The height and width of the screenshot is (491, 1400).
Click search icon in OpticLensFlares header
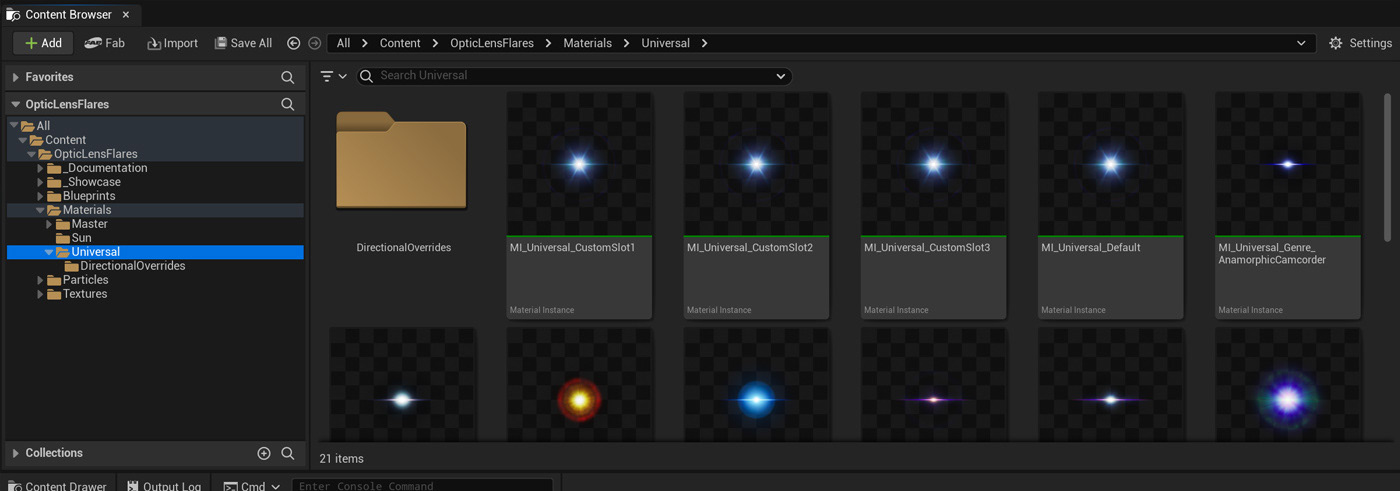pyautogui.click(x=288, y=104)
